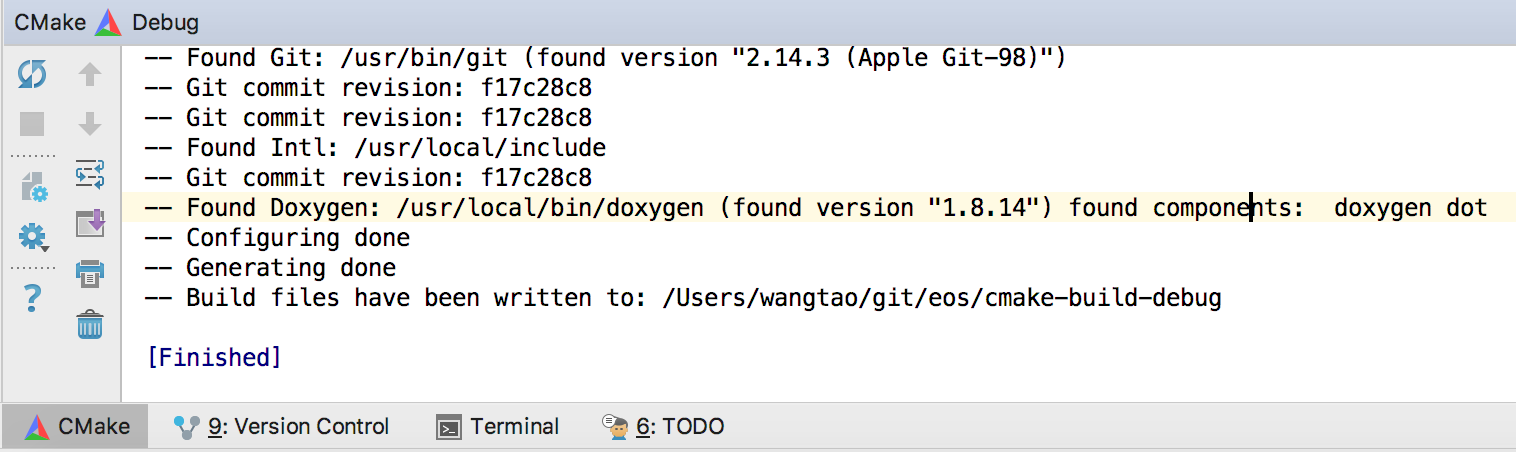The image size is (1516, 452).
Task: Click the cmake-build-debug path line
Action: (x=683, y=298)
